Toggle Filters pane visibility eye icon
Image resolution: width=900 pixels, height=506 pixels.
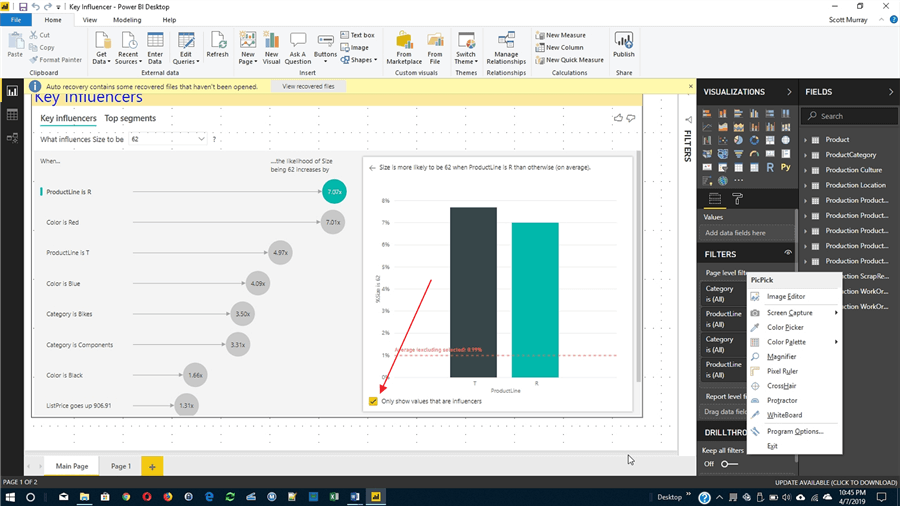tap(788, 253)
